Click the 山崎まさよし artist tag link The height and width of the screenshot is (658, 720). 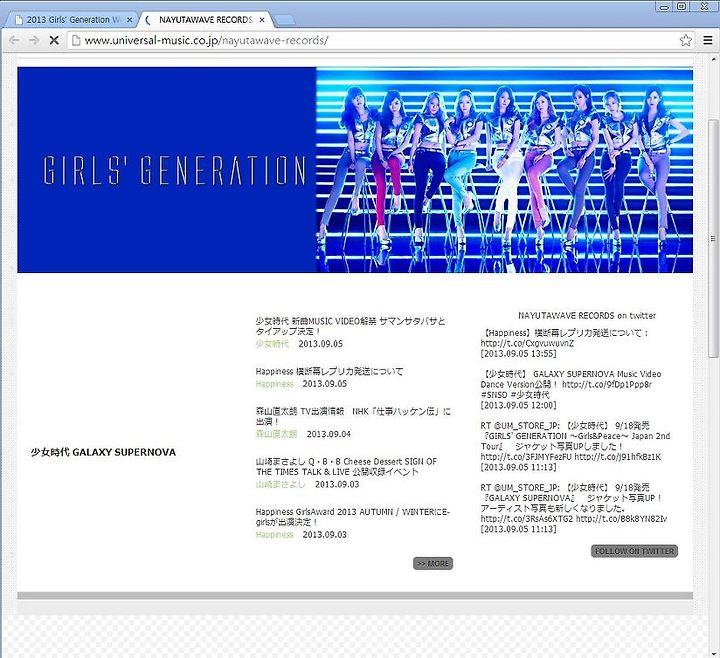pos(281,484)
